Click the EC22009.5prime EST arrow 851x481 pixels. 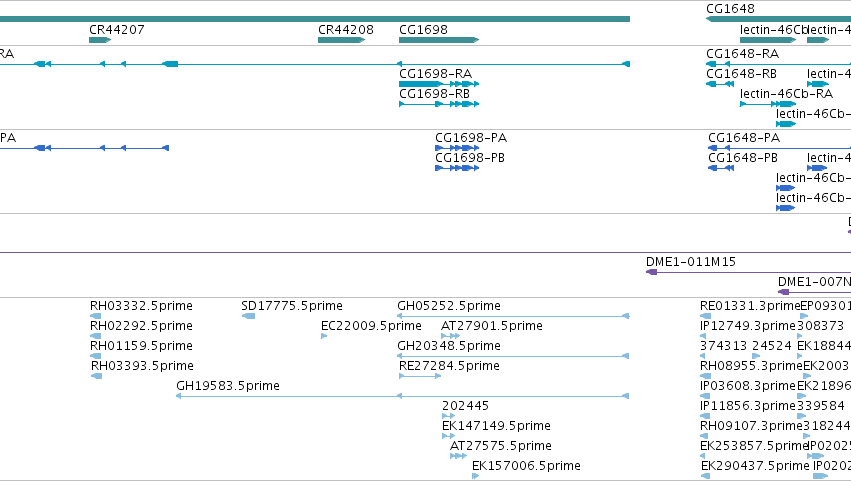tap(324, 336)
